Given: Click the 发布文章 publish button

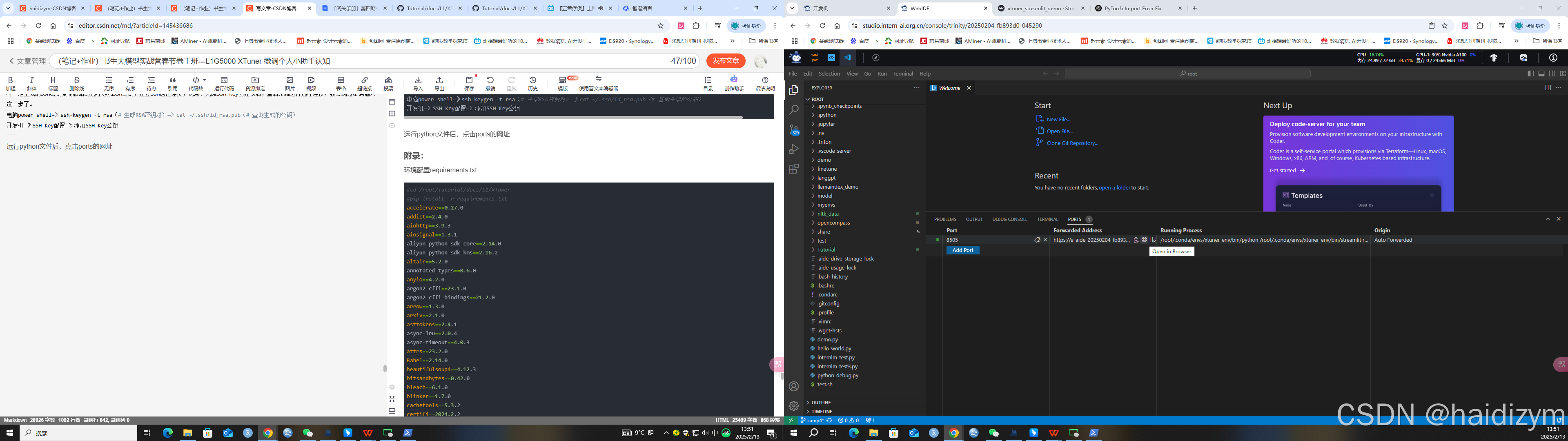Looking at the screenshot, I should (726, 61).
